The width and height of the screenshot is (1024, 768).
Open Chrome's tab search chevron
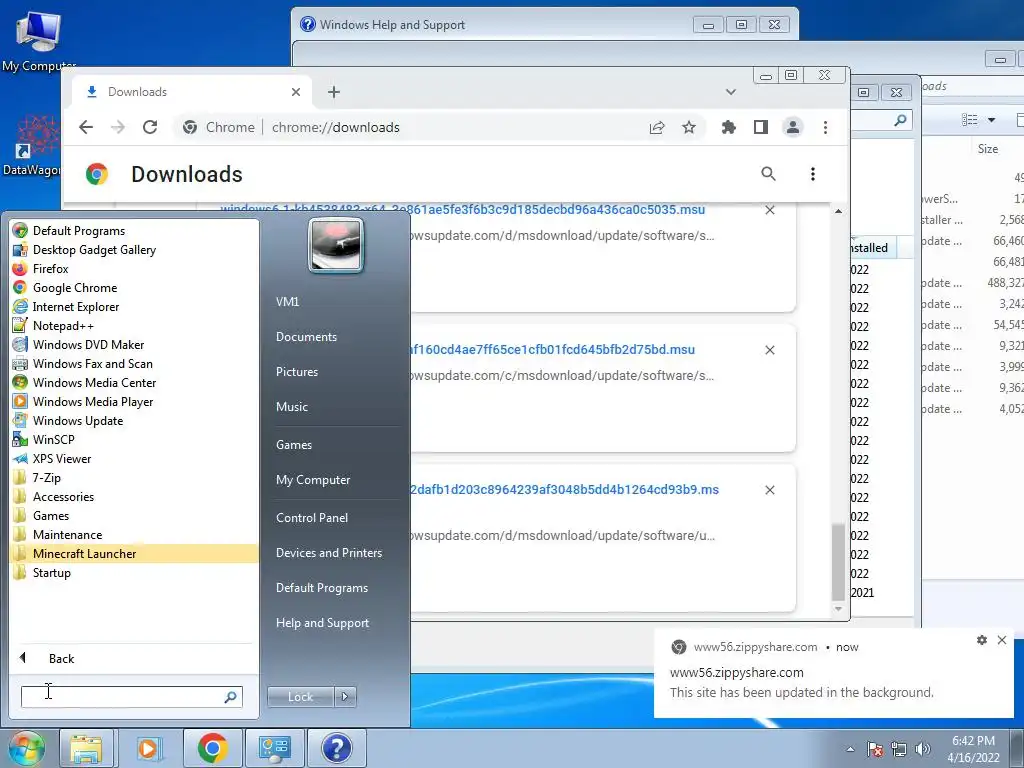(731, 92)
